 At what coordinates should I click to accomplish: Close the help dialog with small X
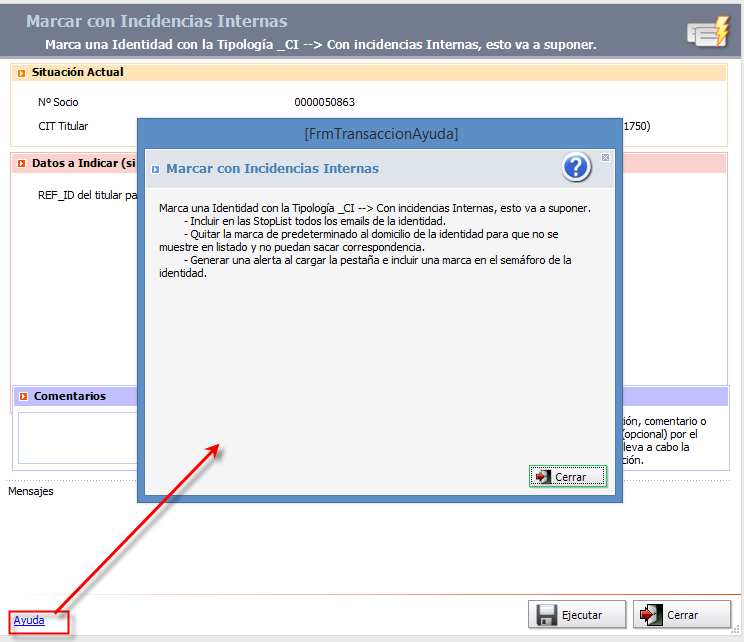pos(605,158)
